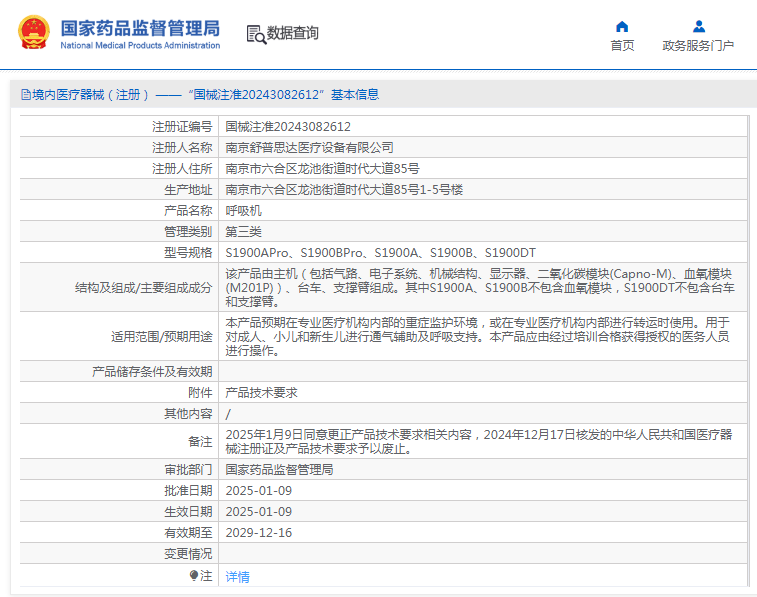Click registration number value 国械注准20243082612 in table
This screenshot has height=597, width=757.
point(288,127)
